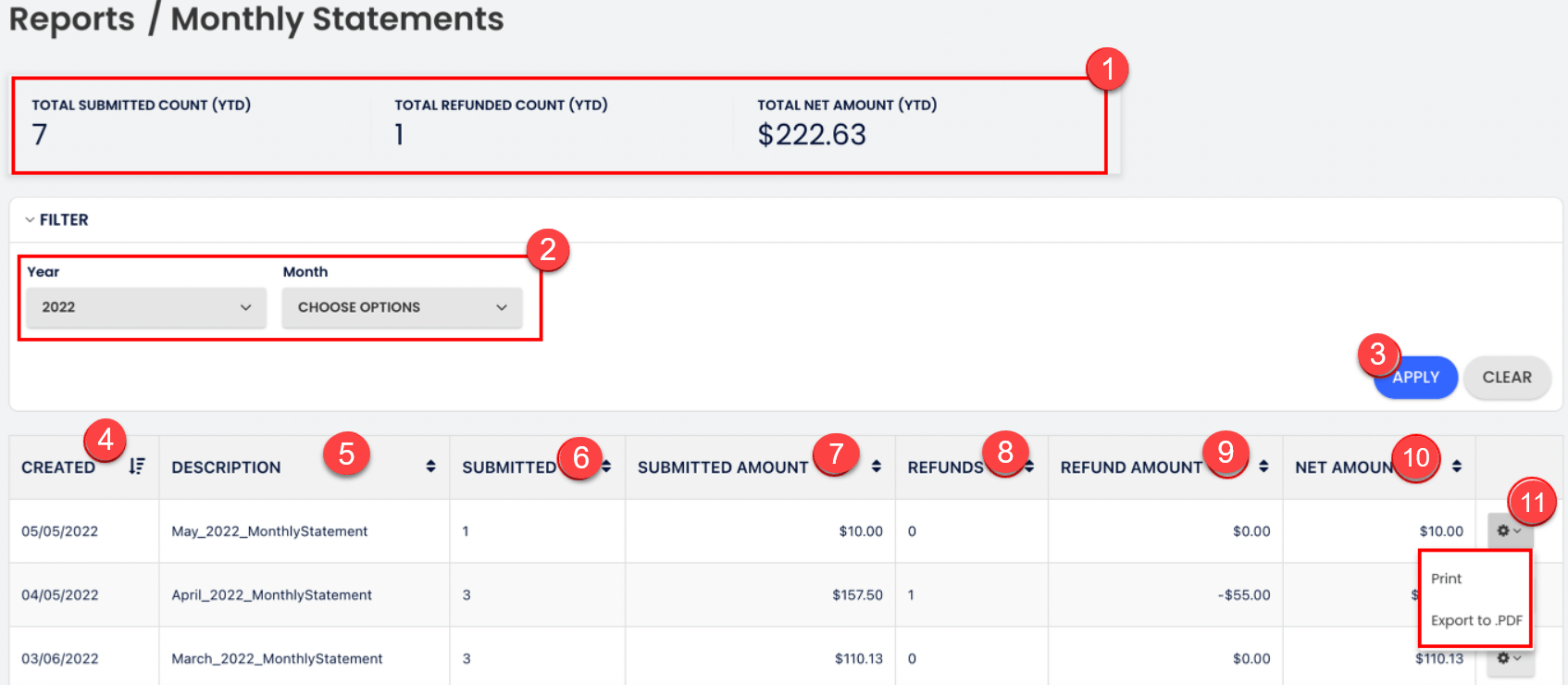
Task: Open the Year dropdown
Action: pos(144,307)
